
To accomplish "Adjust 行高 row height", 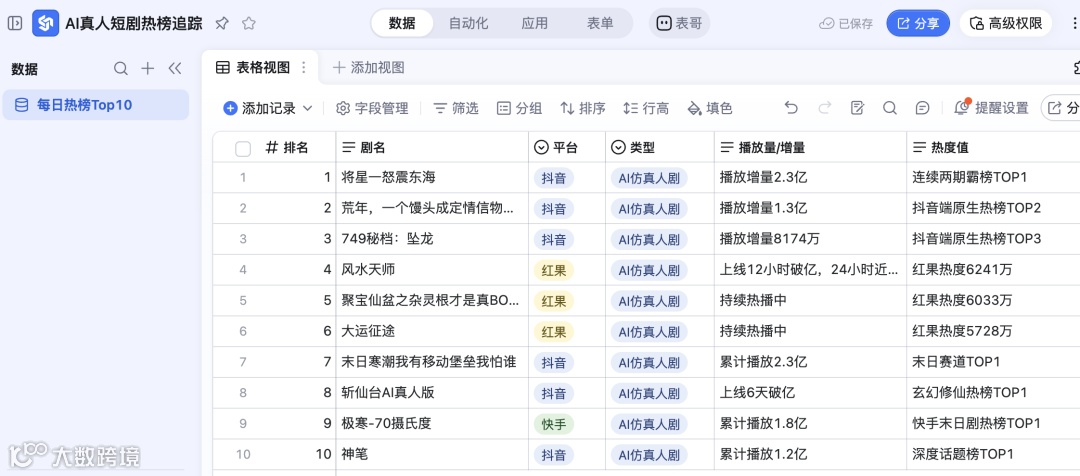I will [646, 108].
